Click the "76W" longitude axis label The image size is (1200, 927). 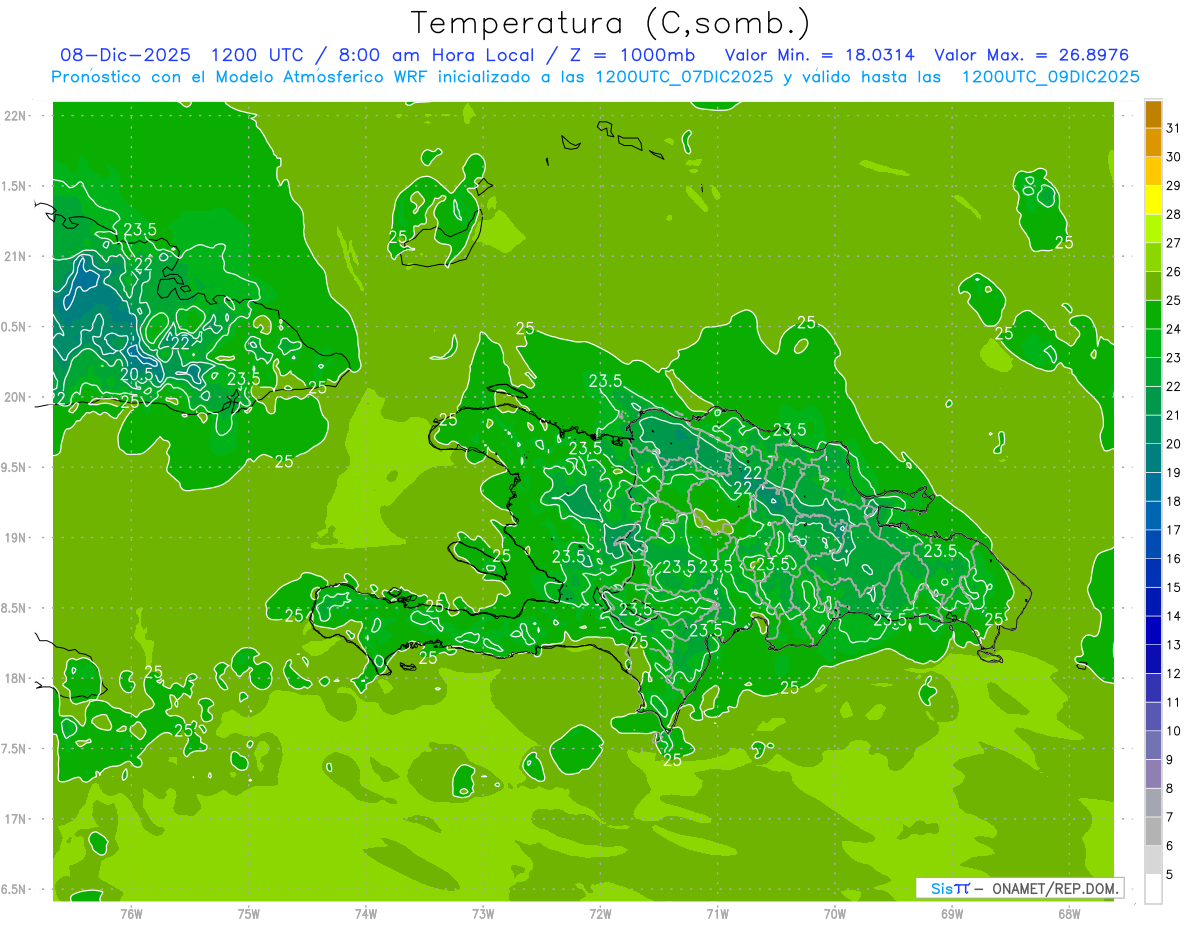(131, 913)
